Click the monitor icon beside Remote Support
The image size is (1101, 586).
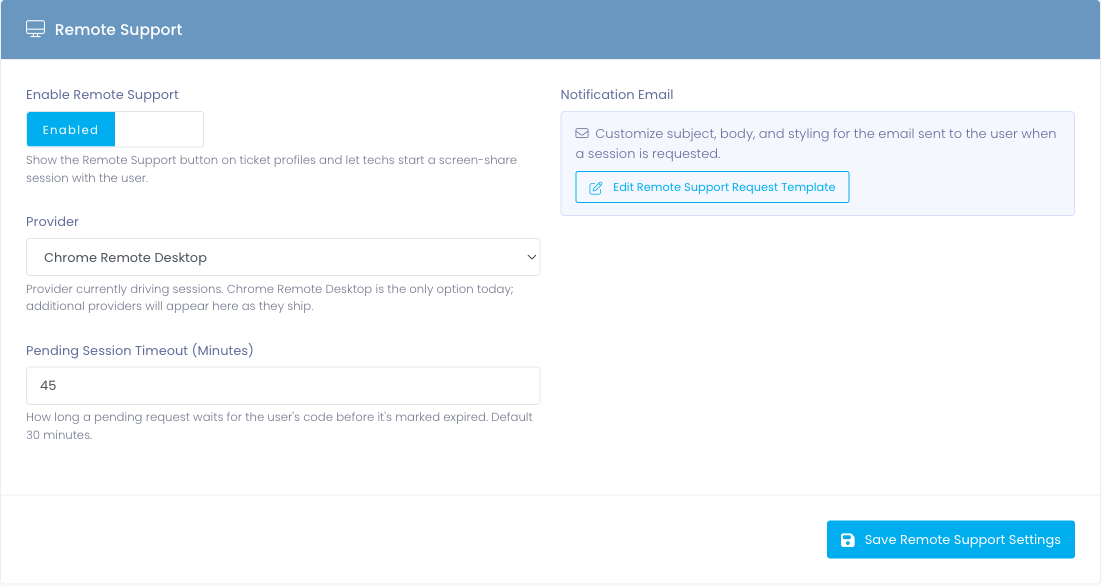(35, 29)
